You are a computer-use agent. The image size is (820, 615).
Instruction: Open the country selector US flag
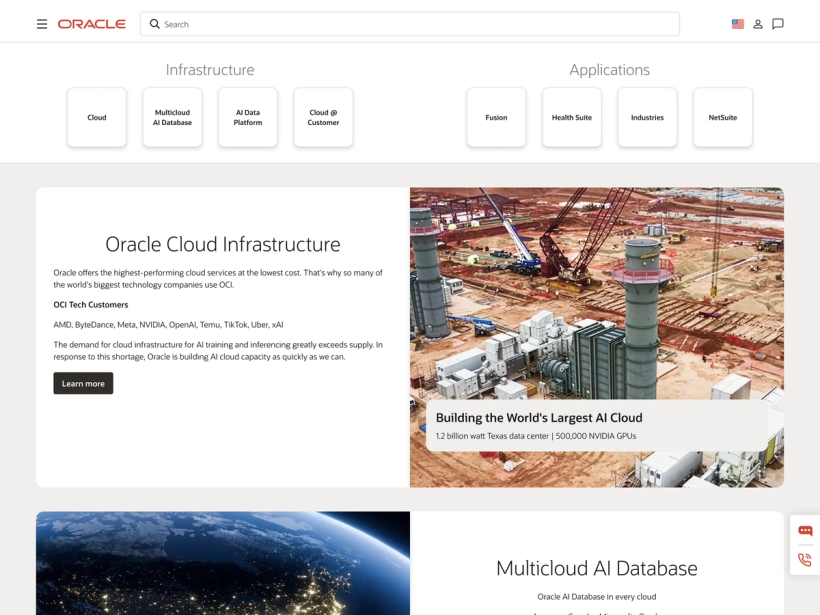[x=737, y=24]
